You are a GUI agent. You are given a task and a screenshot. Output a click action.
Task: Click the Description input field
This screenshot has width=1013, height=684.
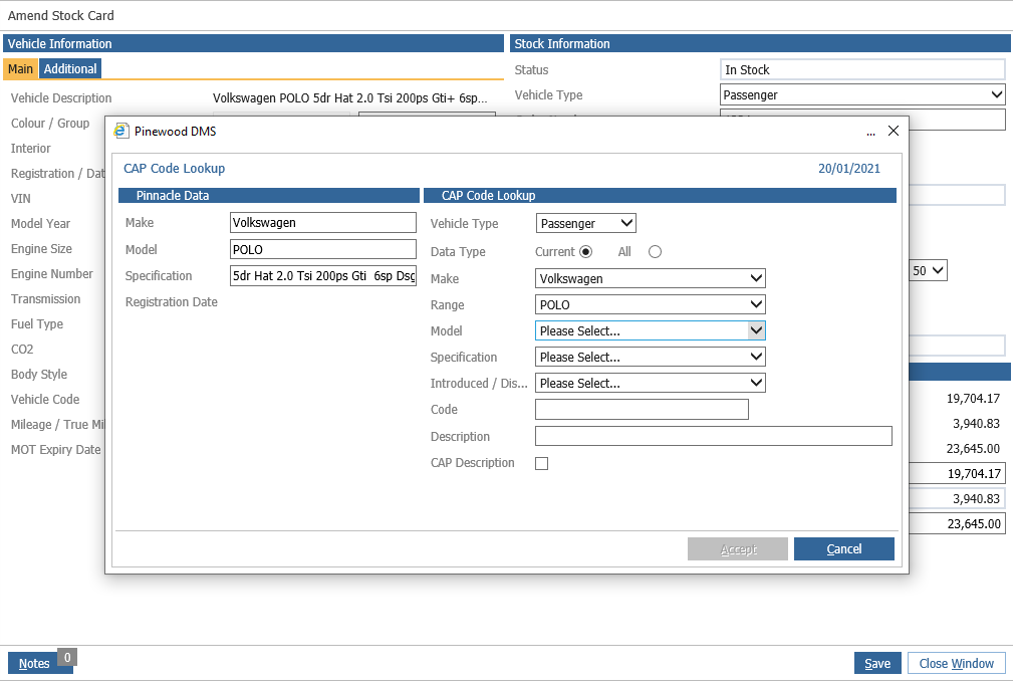click(x=713, y=436)
